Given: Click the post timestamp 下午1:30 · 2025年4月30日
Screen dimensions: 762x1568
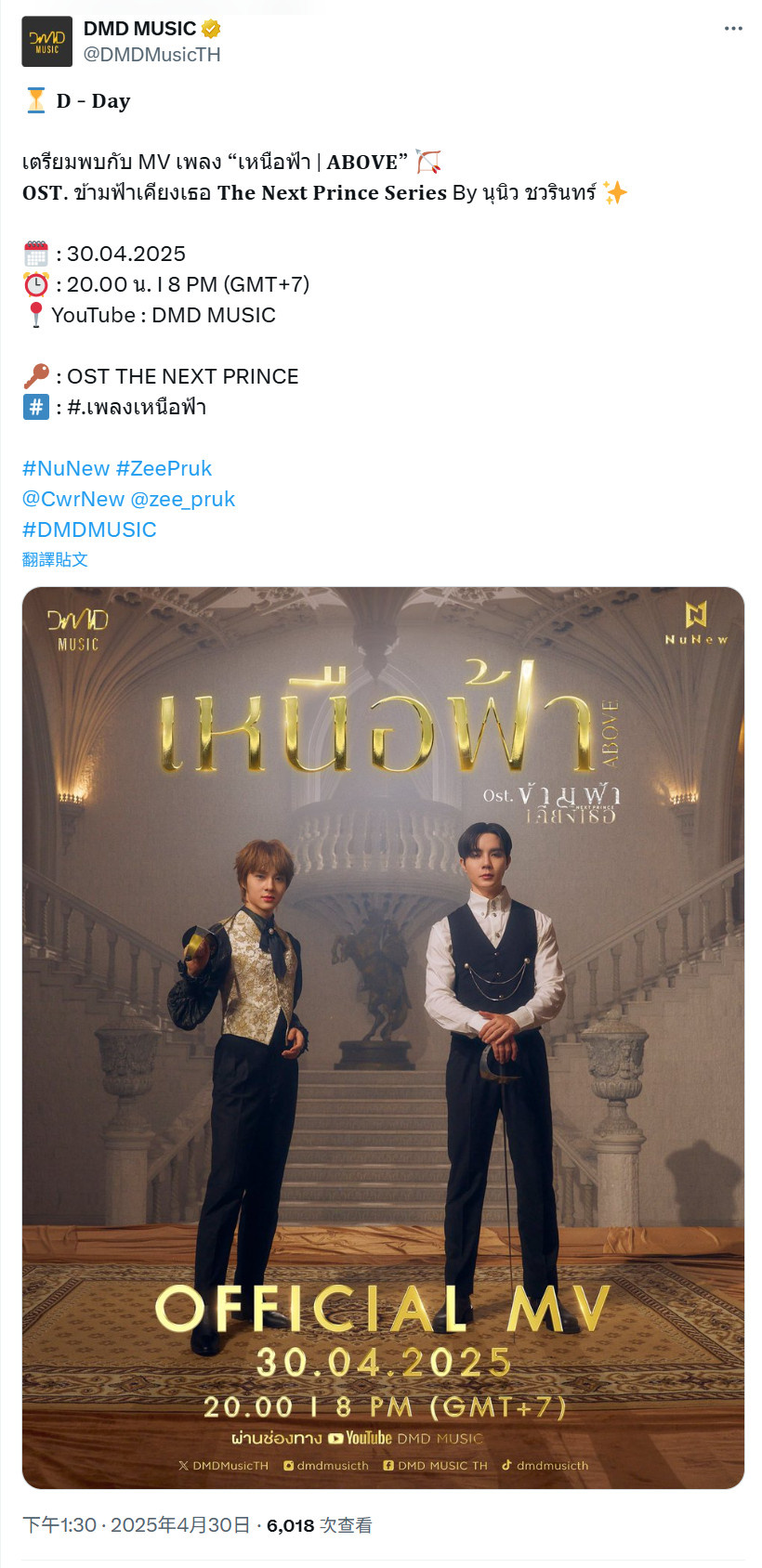Looking at the screenshot, I should pos(137,1525).
